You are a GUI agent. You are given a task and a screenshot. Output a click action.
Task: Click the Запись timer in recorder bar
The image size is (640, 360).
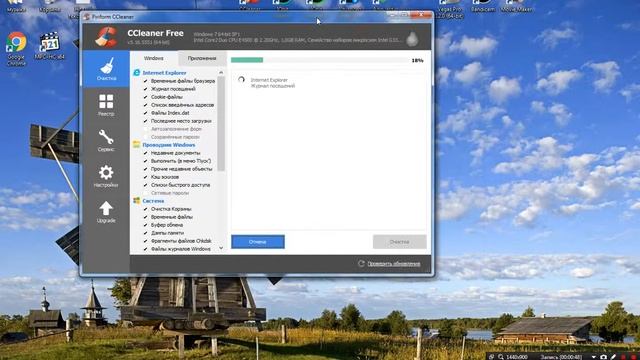(x=562, y=357)
